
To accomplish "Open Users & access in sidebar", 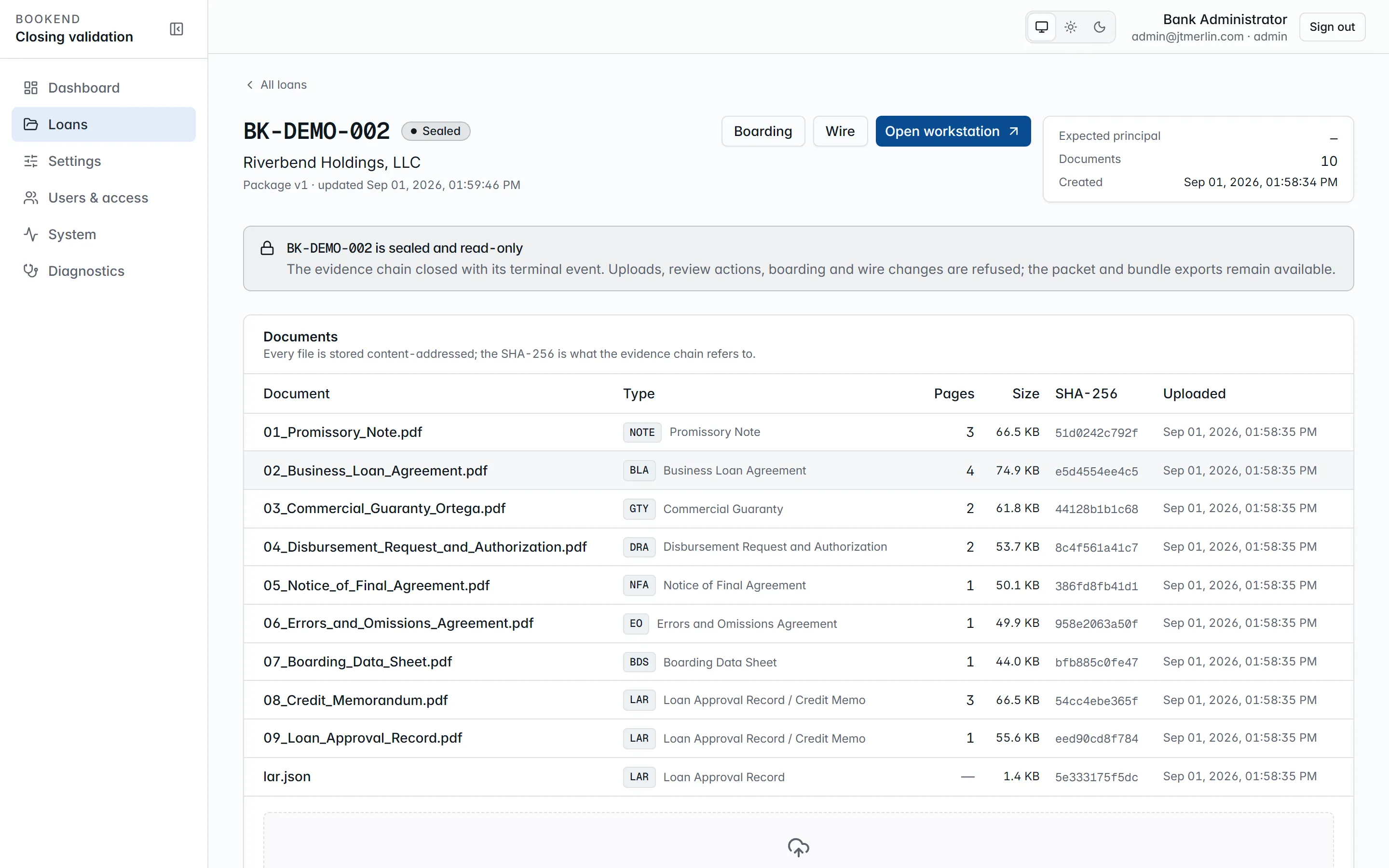I will point(103,198).
